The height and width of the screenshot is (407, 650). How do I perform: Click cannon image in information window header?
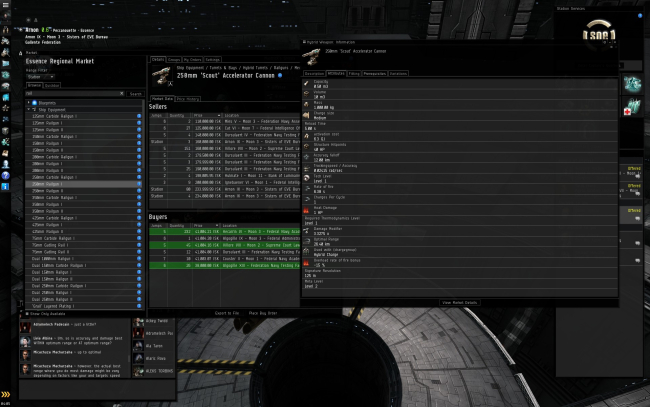tap(312, 56)
